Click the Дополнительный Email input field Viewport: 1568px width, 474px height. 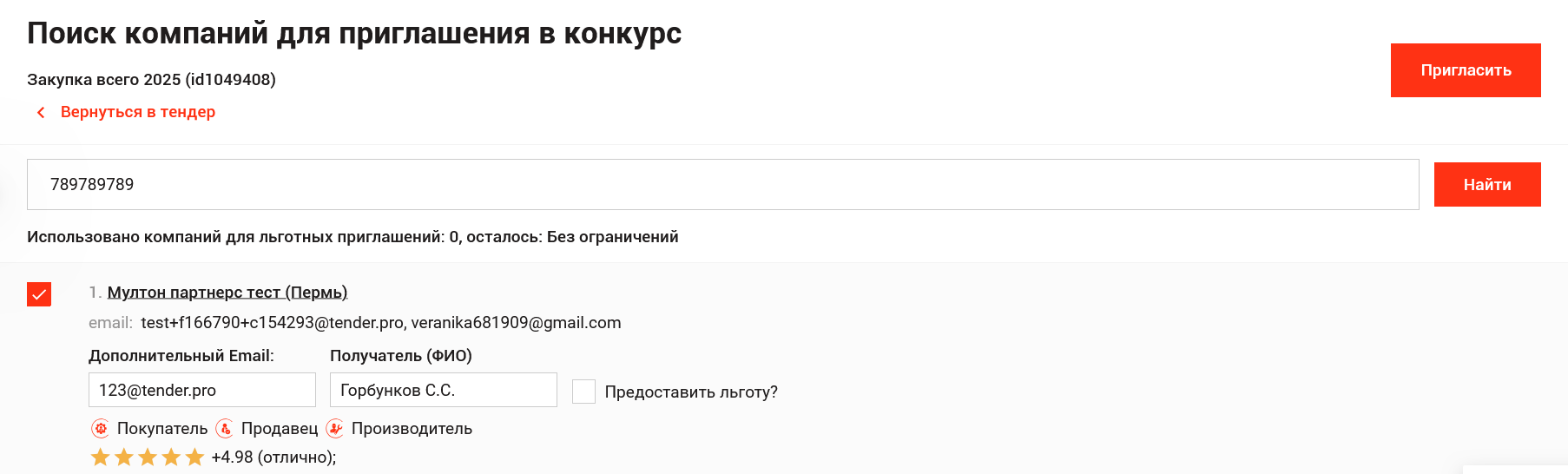point(202,390)
